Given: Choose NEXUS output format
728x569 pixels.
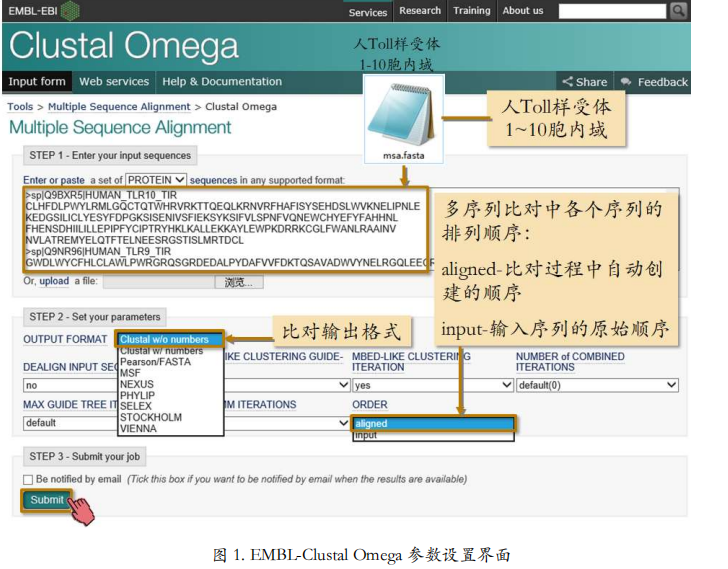Looking at the screenshot, I should coord(136,384).
